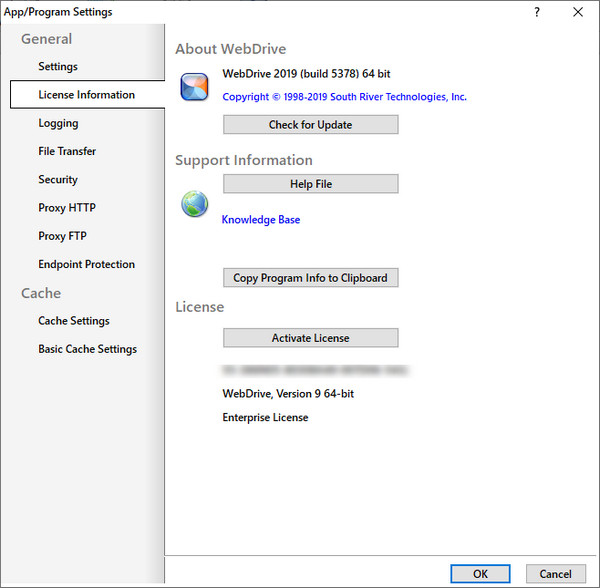Image resolution: width=600 pixels, height=588 pixels.
Task: Click the General section heading
Action: [x=46, y=39]
